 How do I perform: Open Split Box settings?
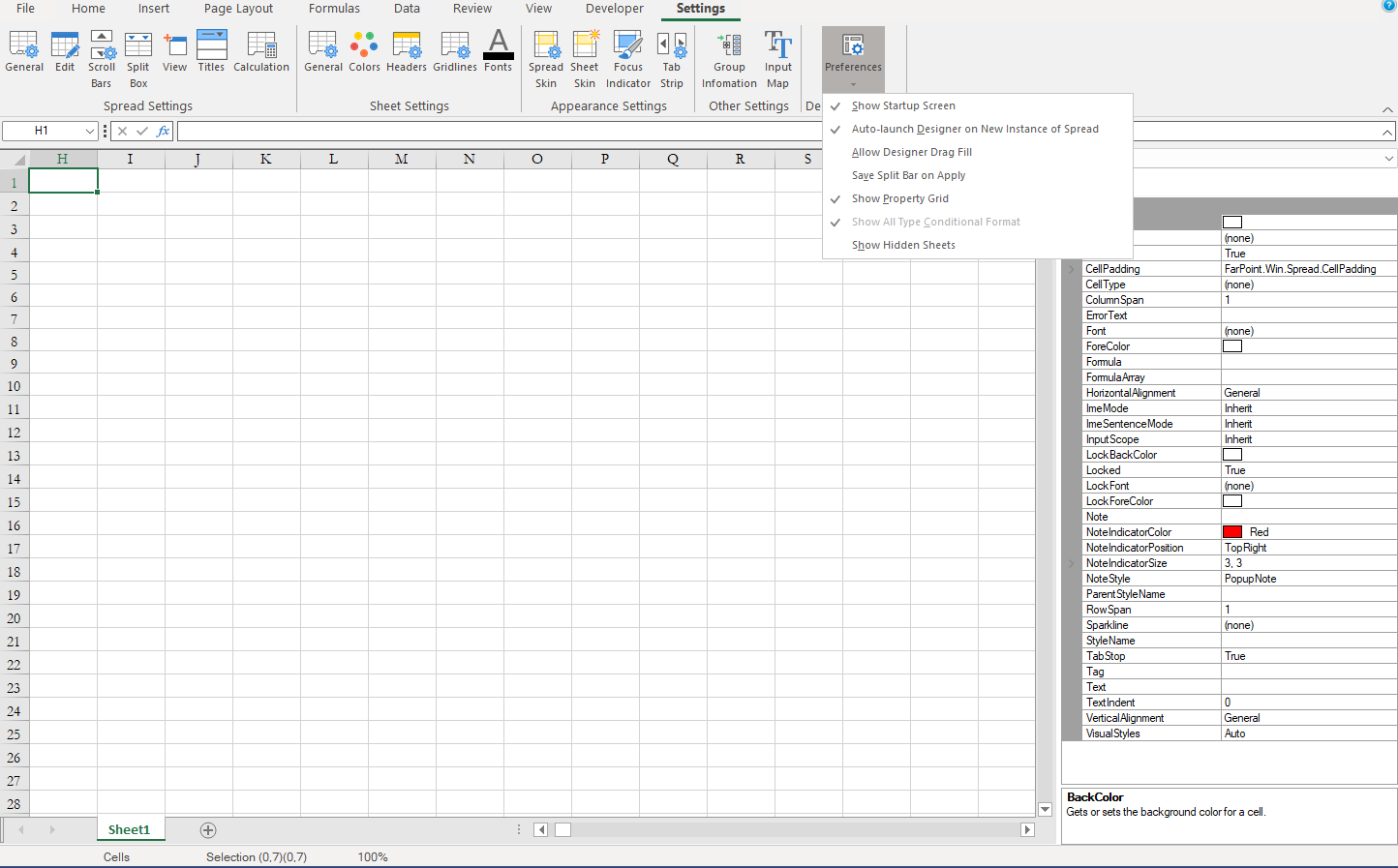pyautogui.click(x=138, y=60)
